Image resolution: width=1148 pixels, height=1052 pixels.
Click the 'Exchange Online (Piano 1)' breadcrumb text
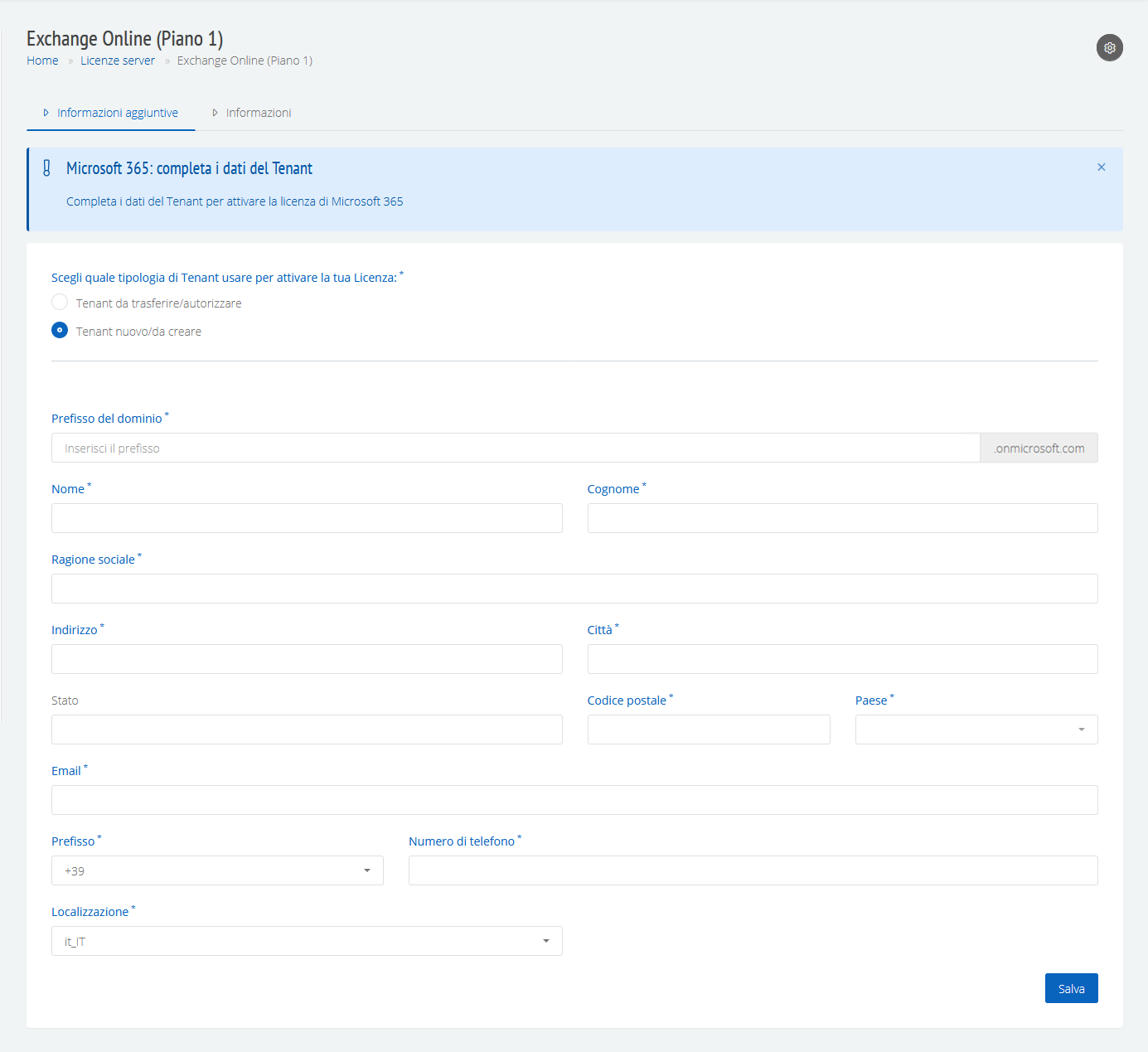pos(245,61)
